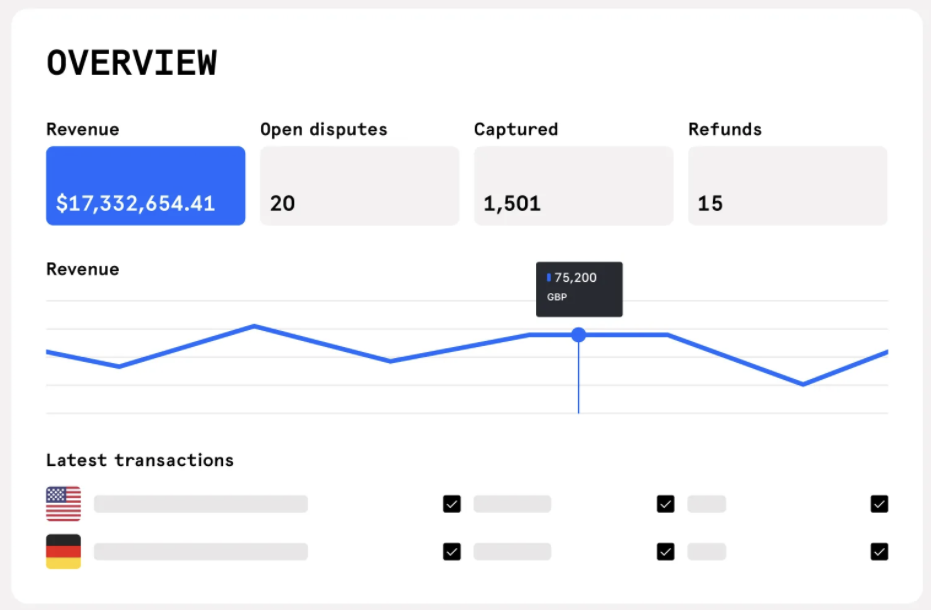Viewport: 931px width, 610px height.
Task: Open the Open disputes card showing 20
Action: 359,185
